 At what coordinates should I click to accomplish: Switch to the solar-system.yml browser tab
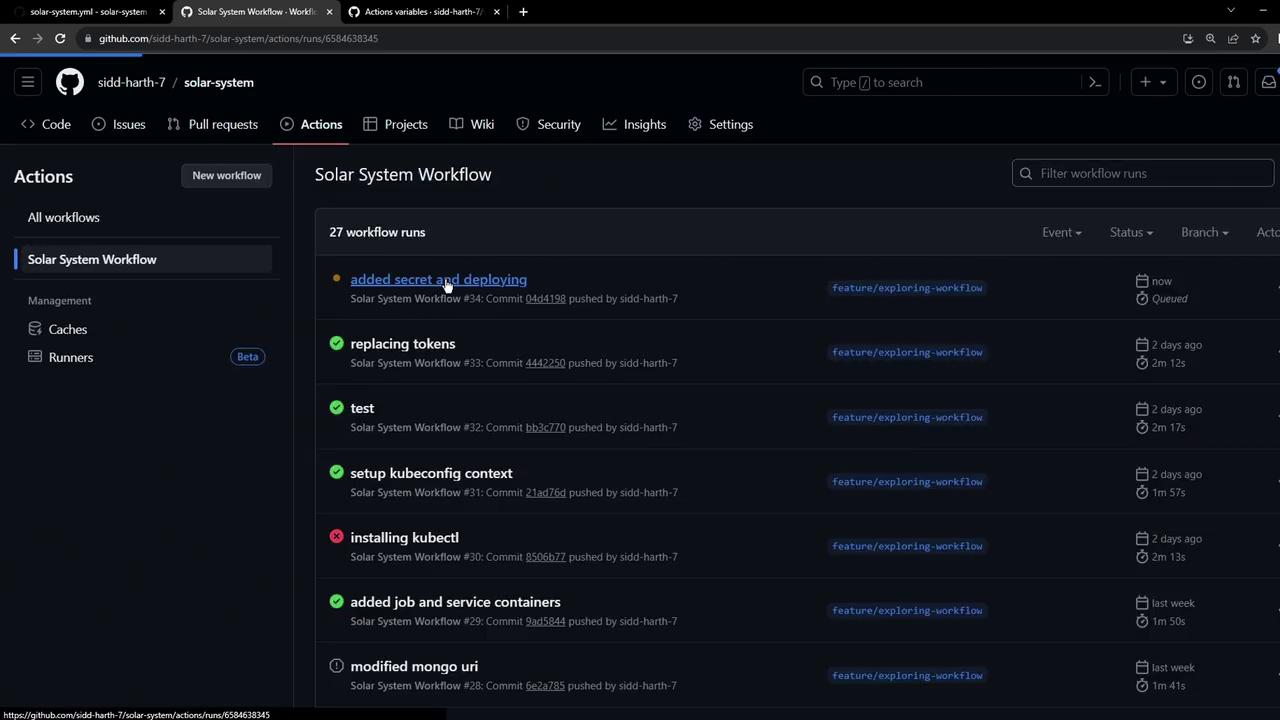pyautogui.click(x=88, y=12)
